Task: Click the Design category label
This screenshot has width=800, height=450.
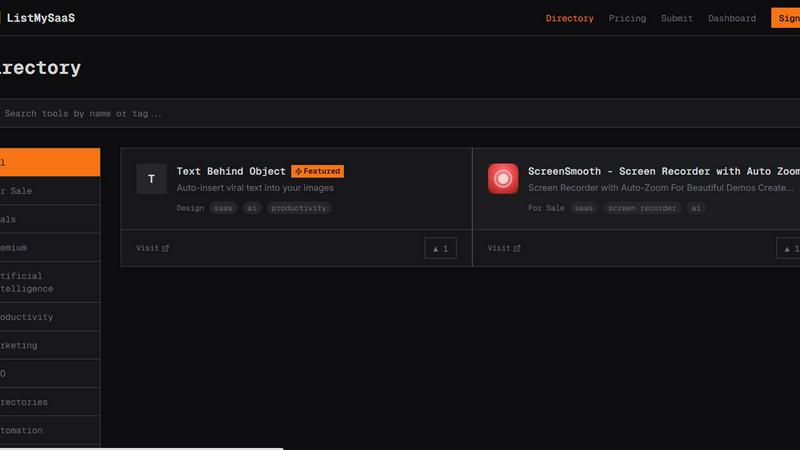Action: 190,208
